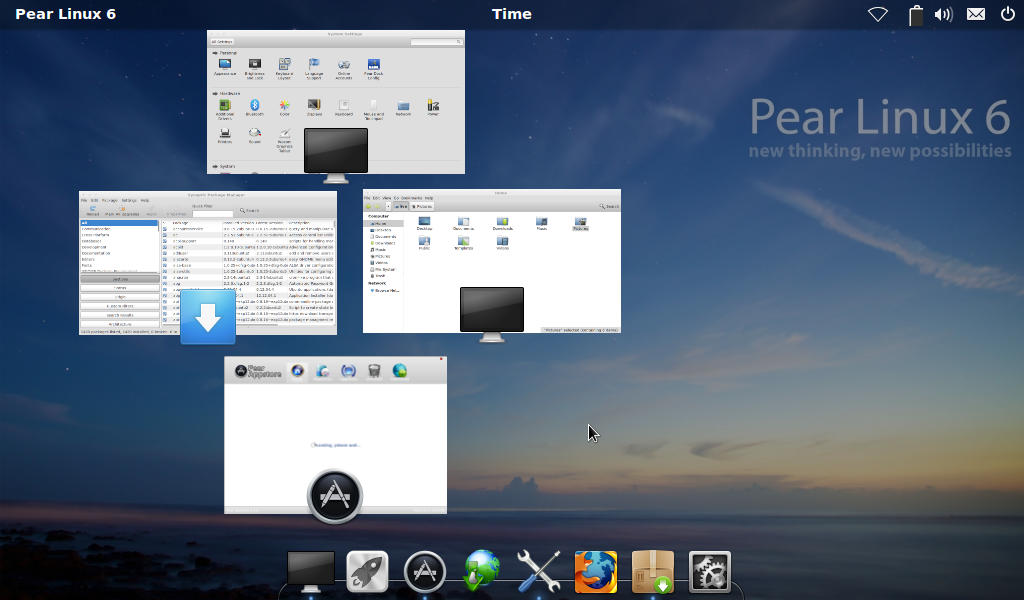The height and width of the screenshot is (600, 1024).
Task: Click All Settings in System Settings window
Action: (222, 42)
